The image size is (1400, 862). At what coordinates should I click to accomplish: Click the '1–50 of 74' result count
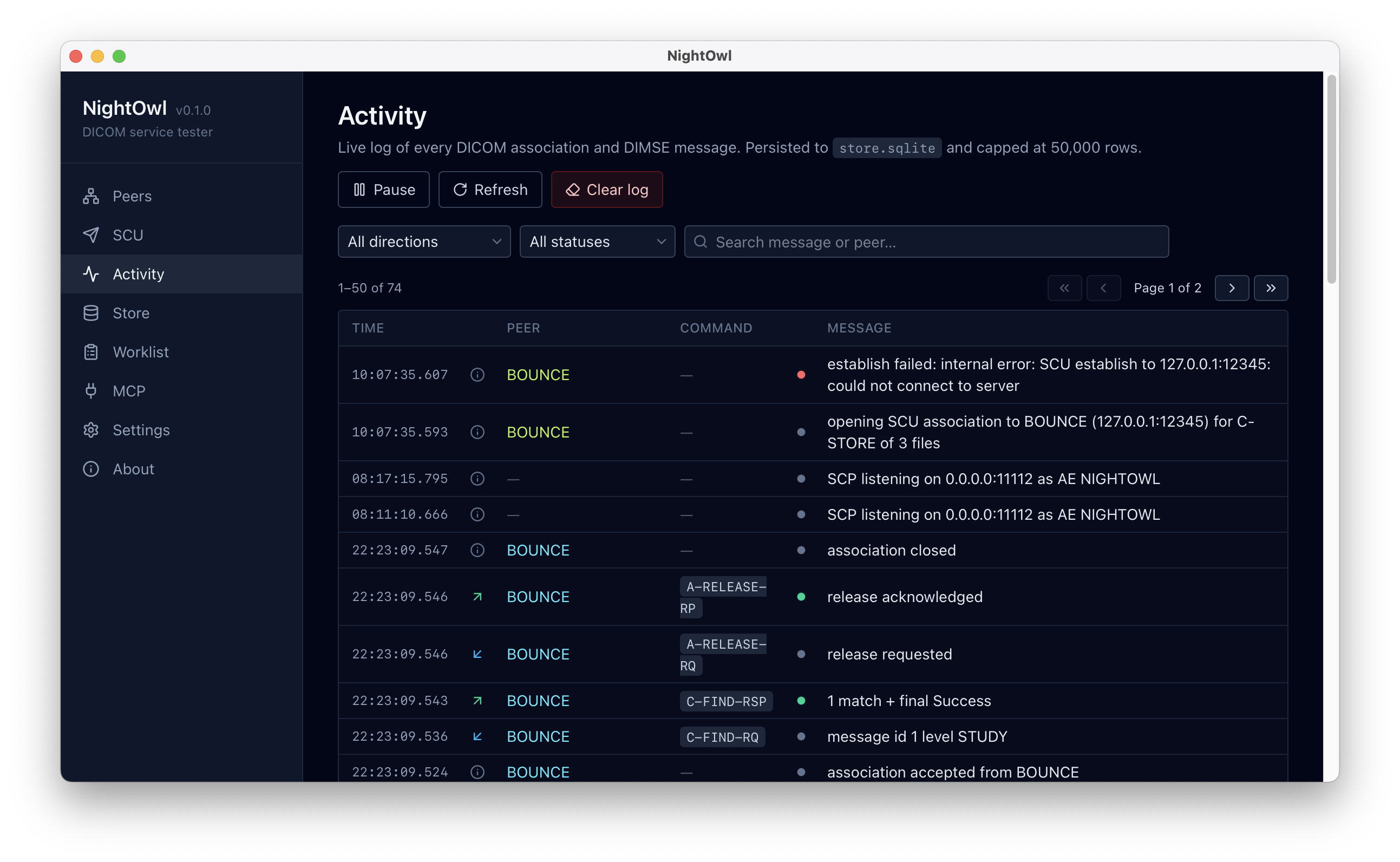[369, 288]
